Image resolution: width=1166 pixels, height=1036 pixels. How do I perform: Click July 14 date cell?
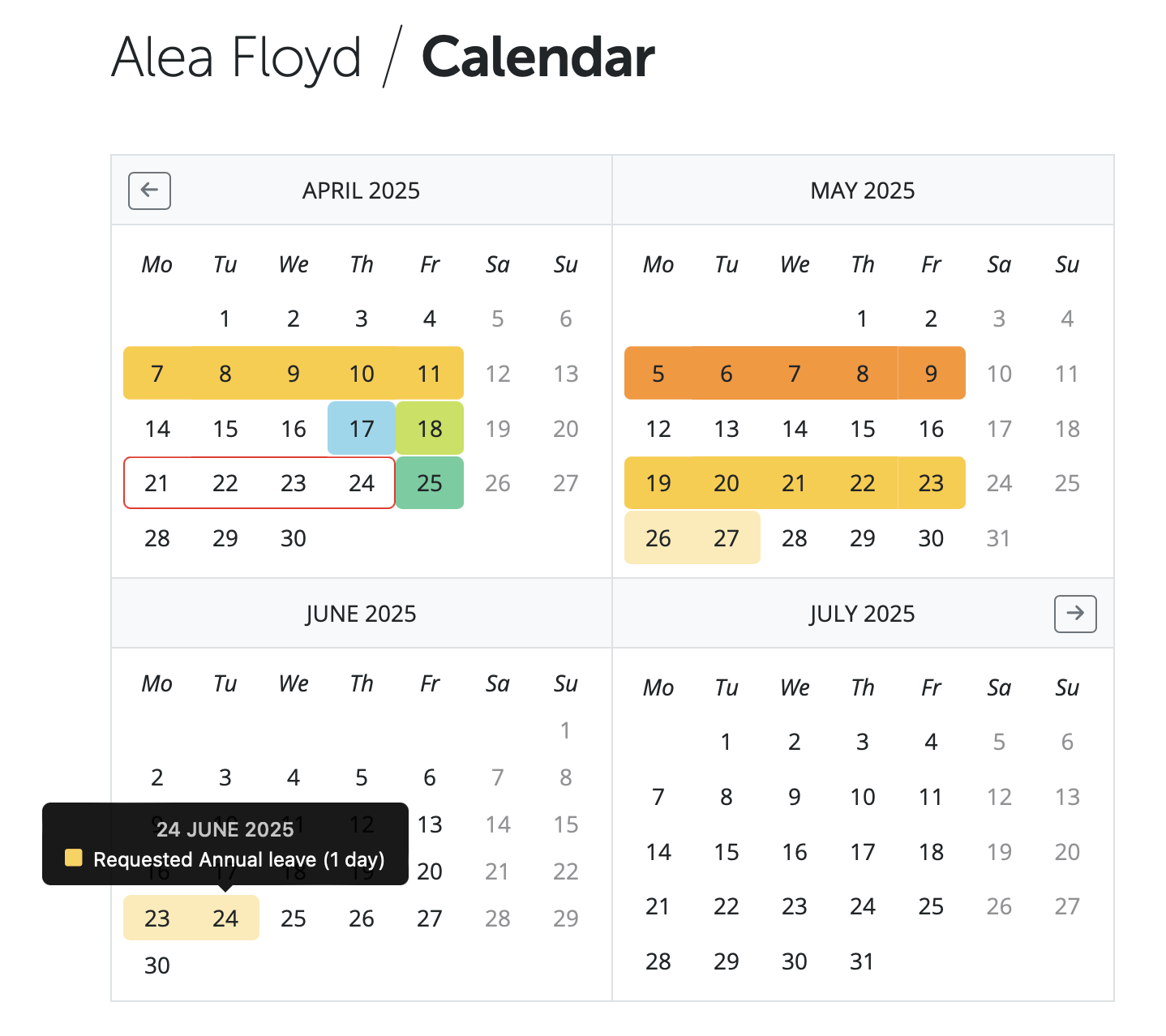658,851
